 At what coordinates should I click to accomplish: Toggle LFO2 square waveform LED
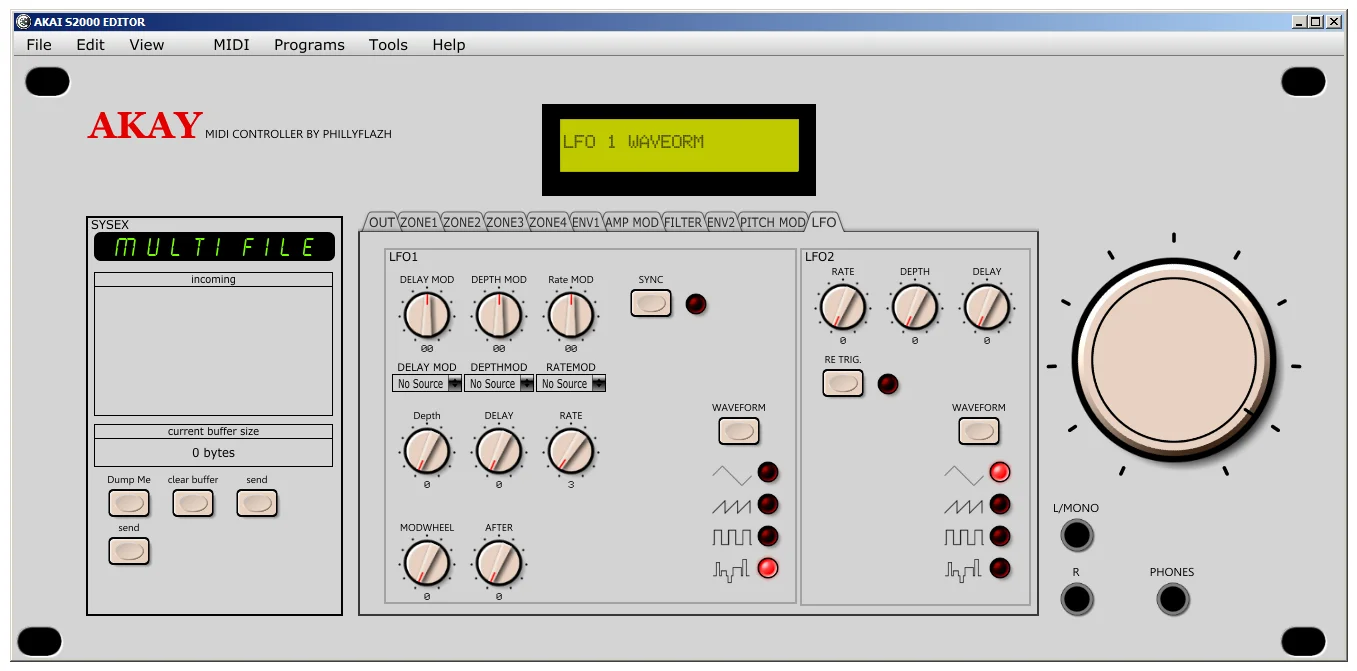1000,536
